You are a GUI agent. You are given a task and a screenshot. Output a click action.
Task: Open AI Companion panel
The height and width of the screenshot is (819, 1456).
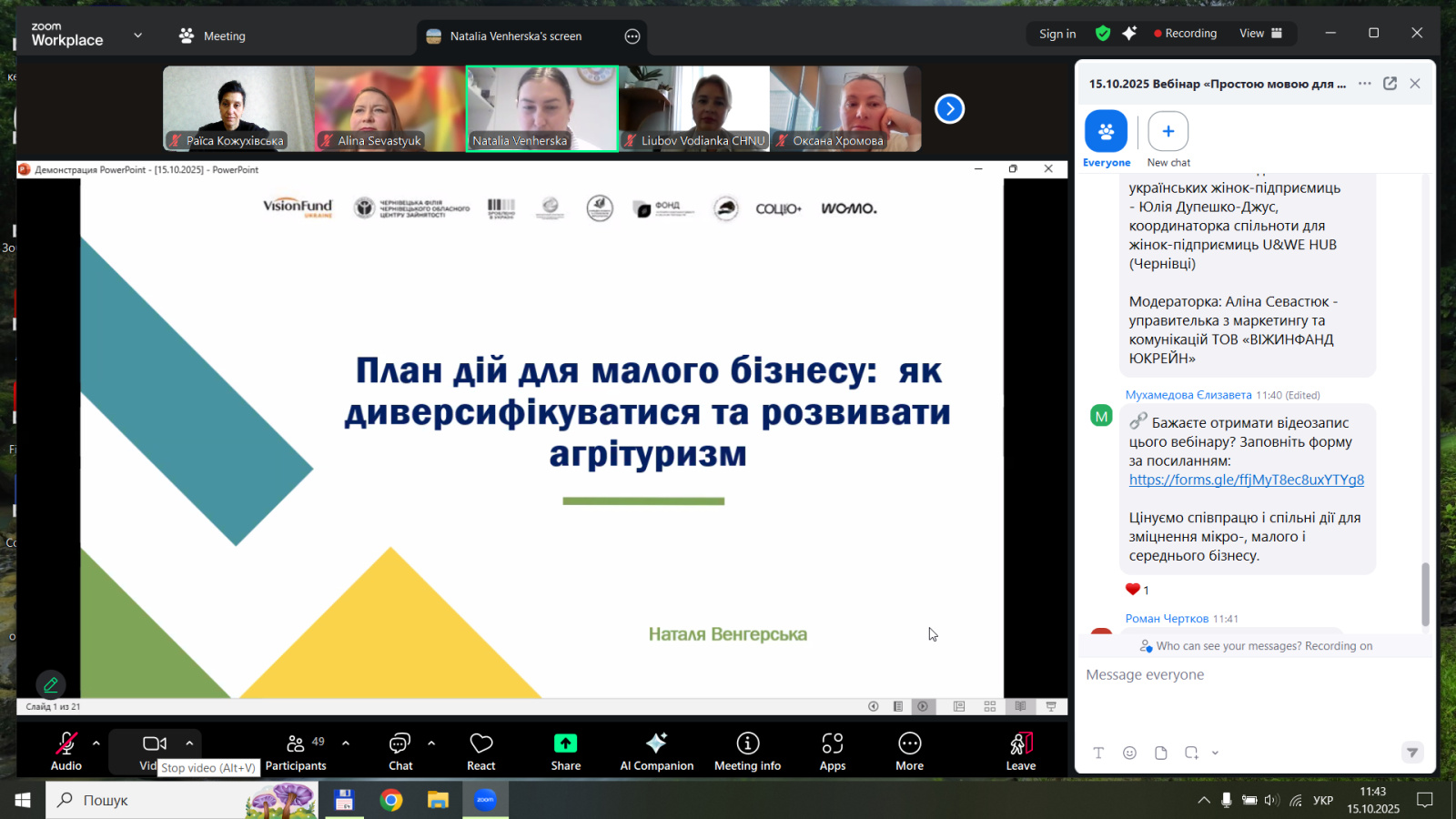click(656, 751)
